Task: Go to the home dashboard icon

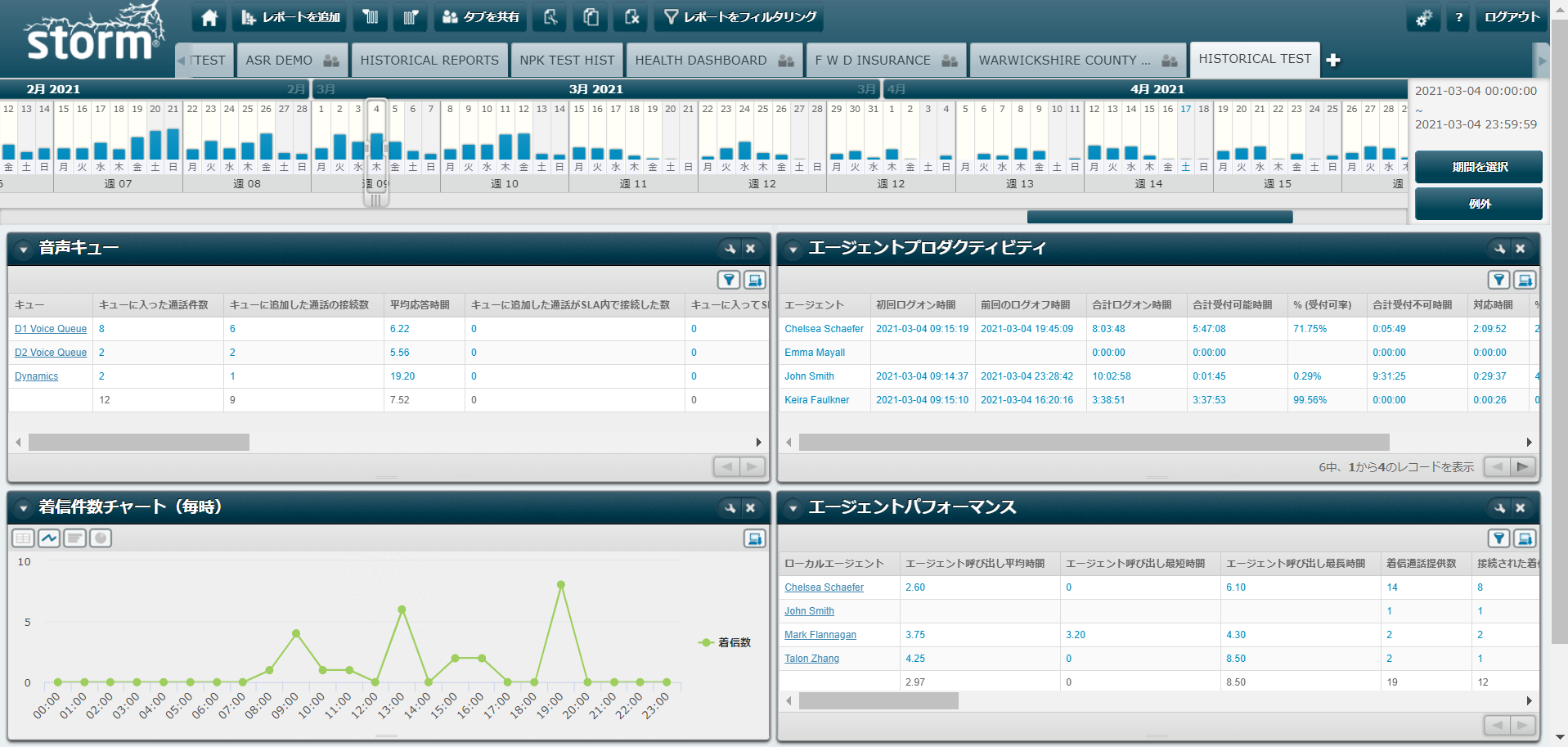Action: tap(209, 17)
